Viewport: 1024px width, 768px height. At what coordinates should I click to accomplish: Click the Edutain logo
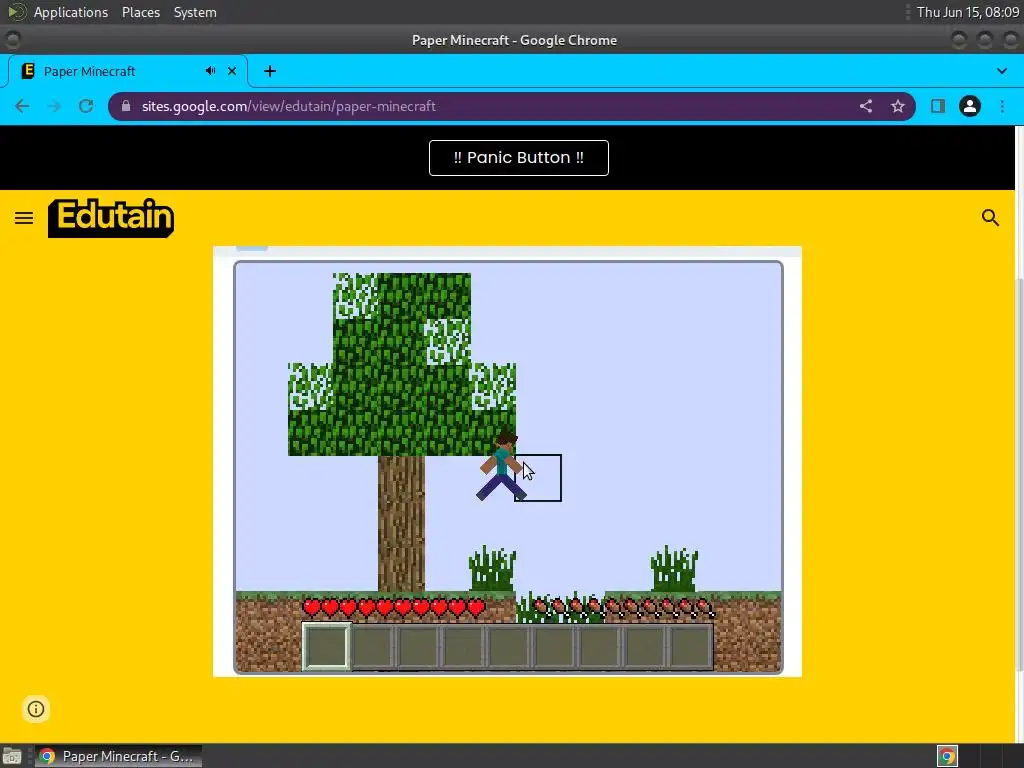pyautogui.click(x=111, y=218)
